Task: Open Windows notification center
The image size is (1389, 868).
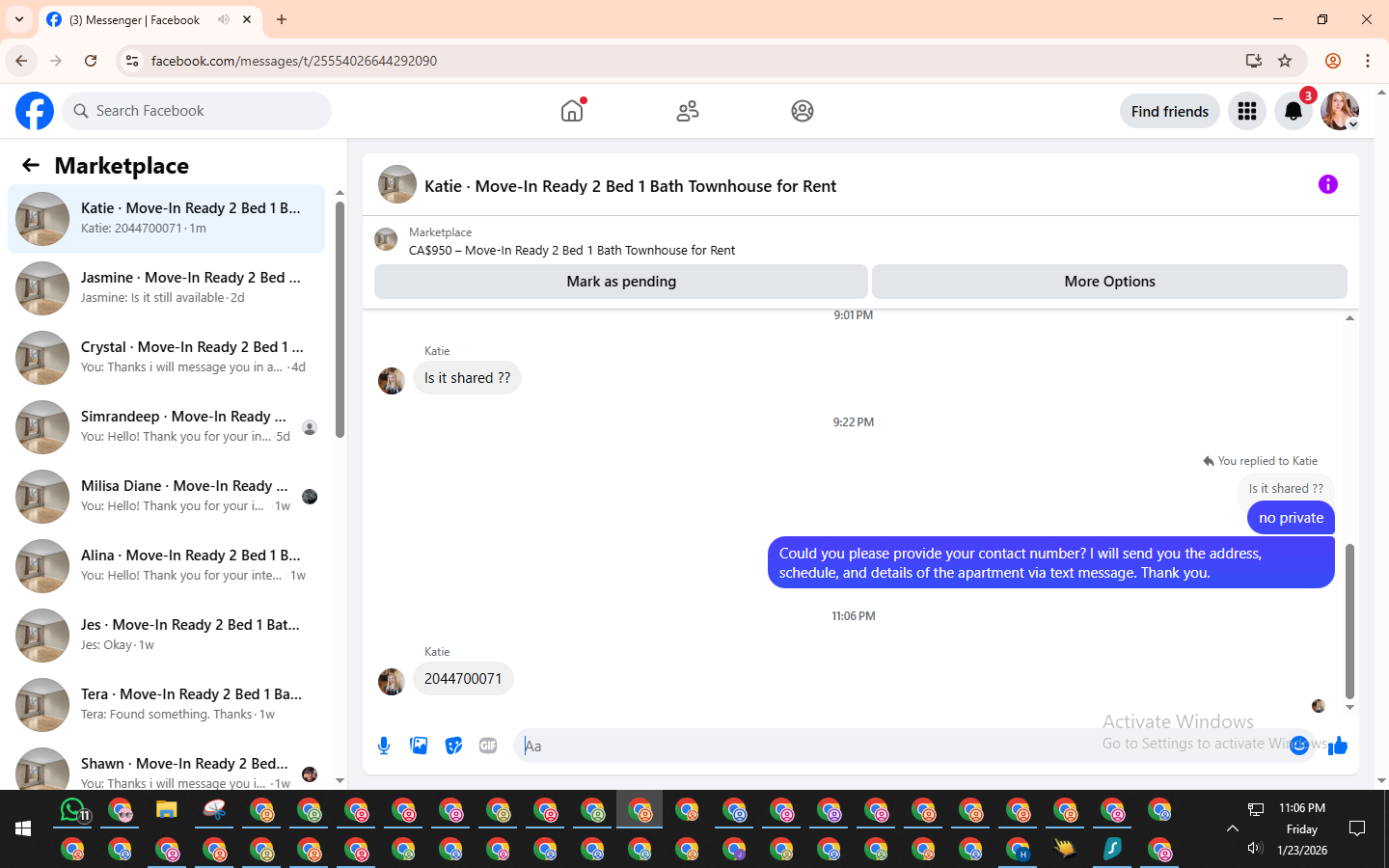Action: coord(1357,828)
